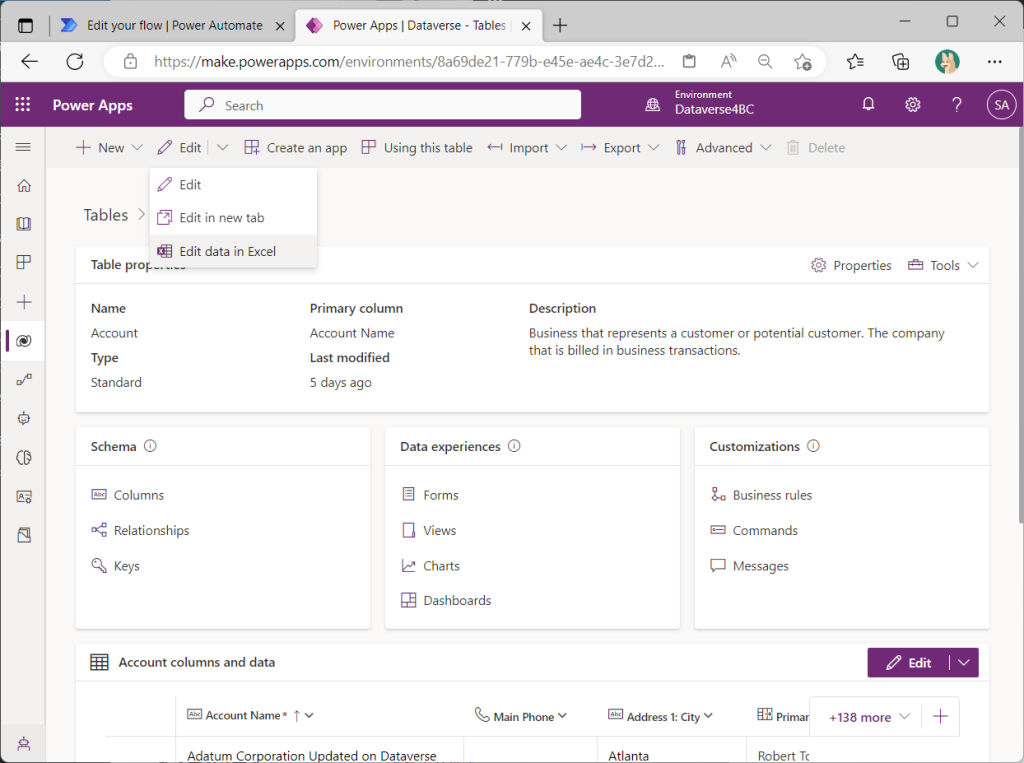
Task: Click the virtual agent icon at sidebar bottom
Action: coord(24,743)
